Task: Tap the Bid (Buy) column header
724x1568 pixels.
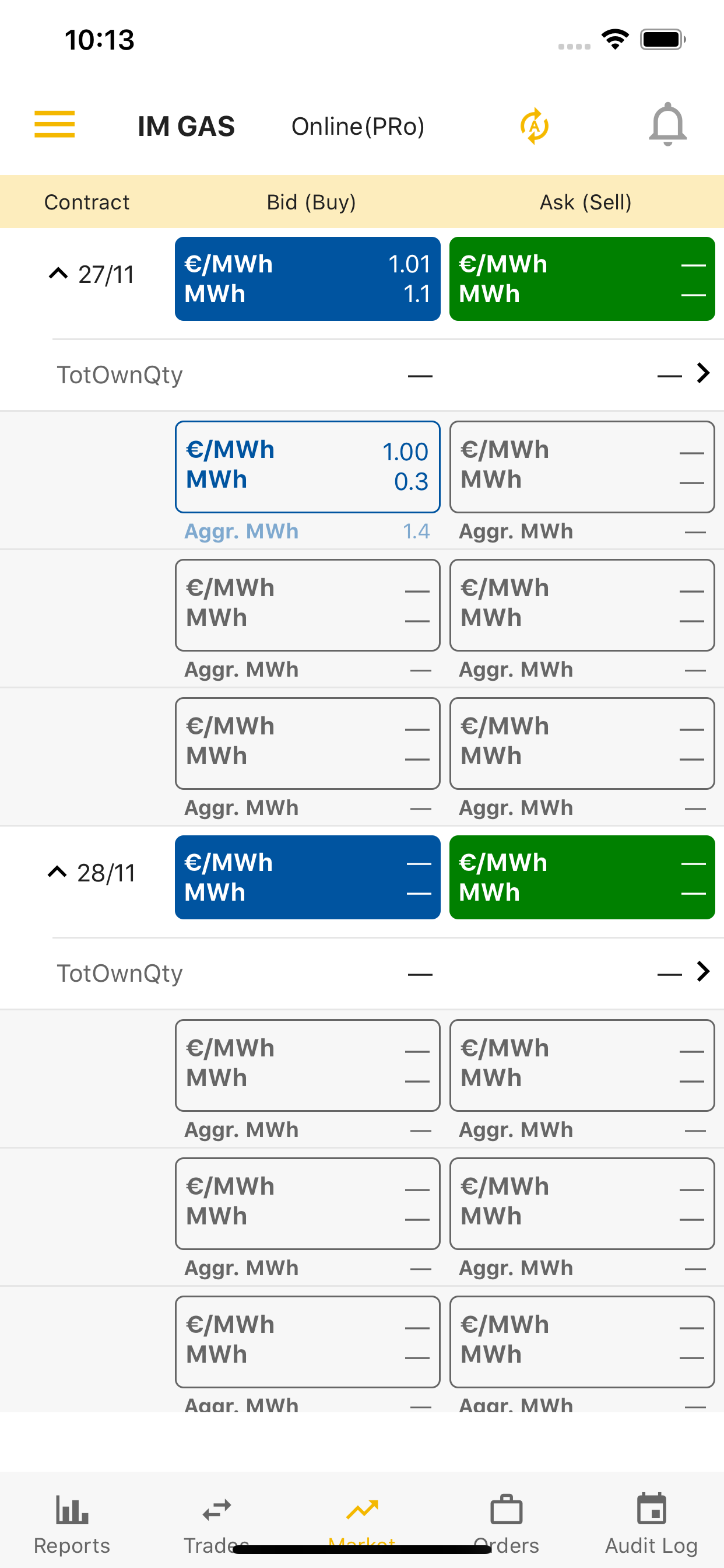Action: click(x=311, y=202)
